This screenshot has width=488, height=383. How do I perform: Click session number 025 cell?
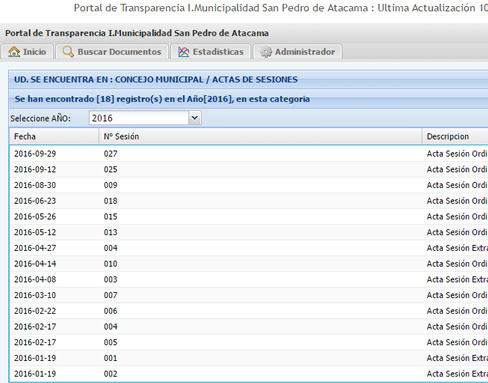tap(110, 169)
